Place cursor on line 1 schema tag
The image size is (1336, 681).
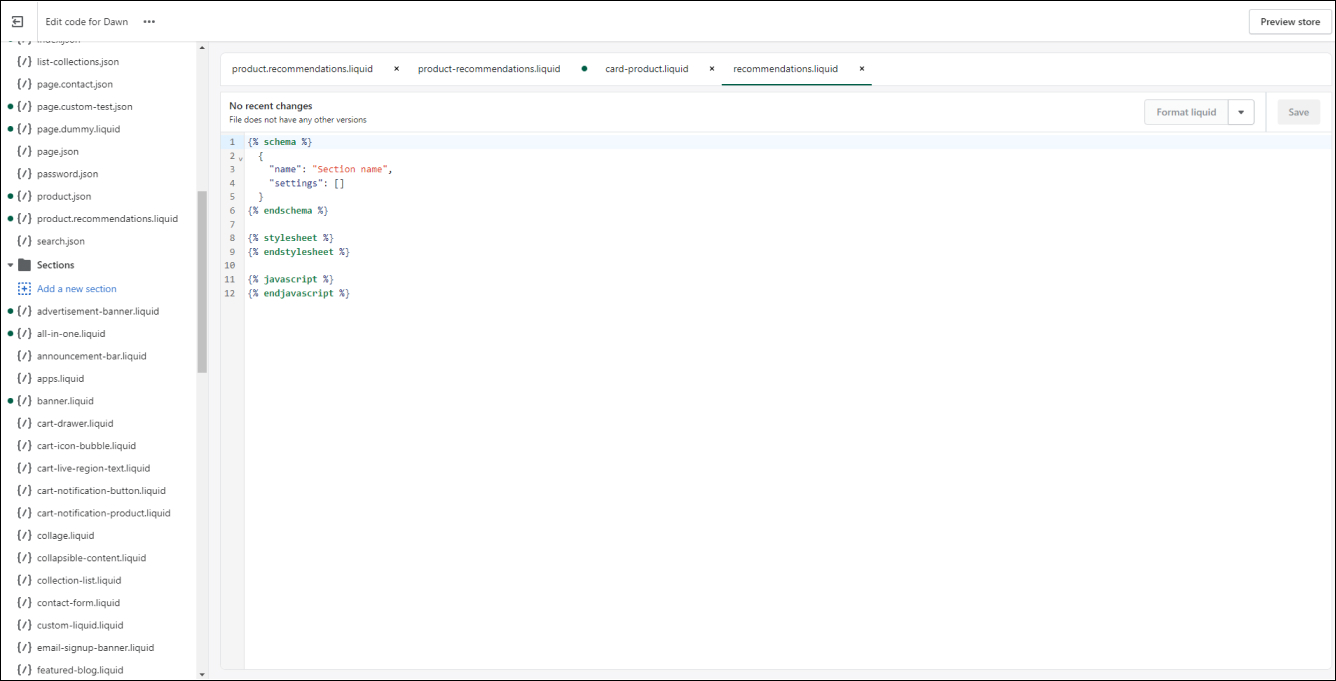(x=281, y=142)
